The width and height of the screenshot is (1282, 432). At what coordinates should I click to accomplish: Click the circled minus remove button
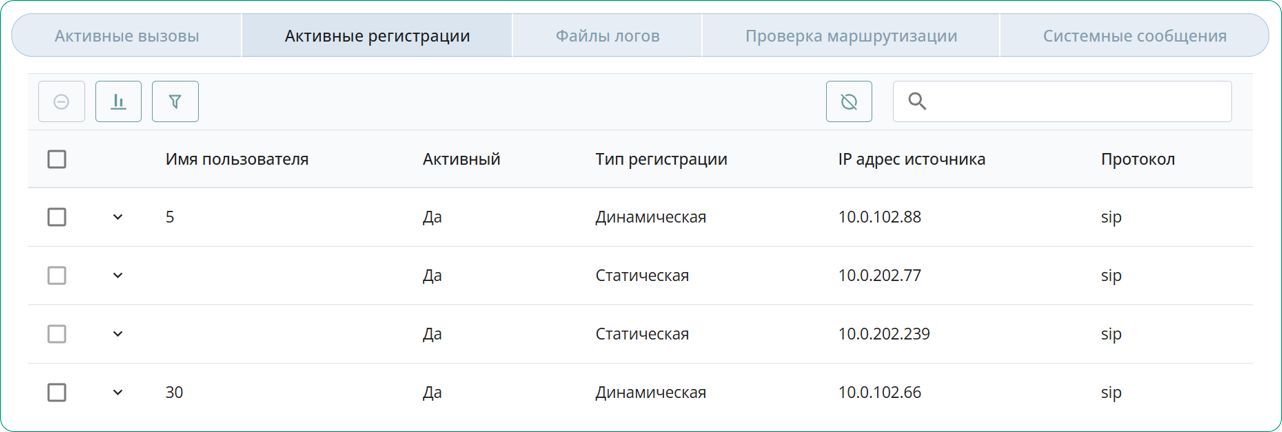coord(61,101)
